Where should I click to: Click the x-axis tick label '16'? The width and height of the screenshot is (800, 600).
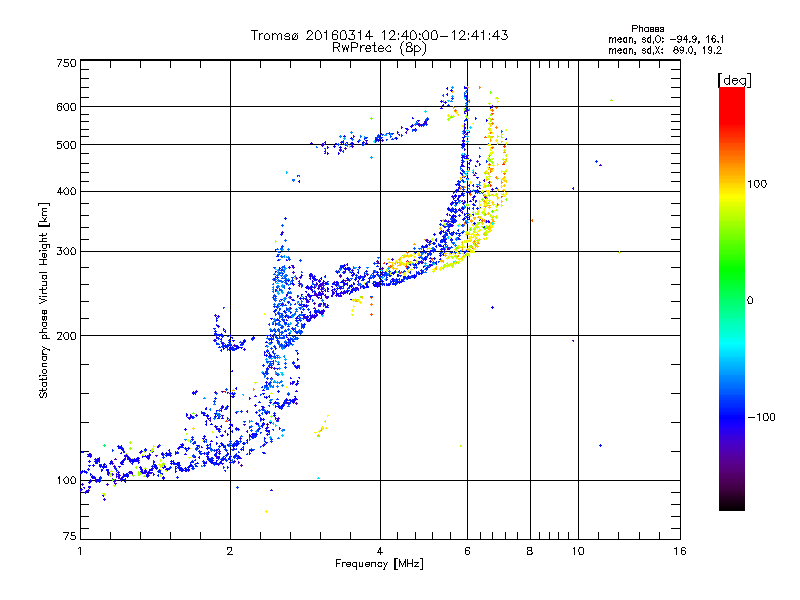(x=680, y=551)
